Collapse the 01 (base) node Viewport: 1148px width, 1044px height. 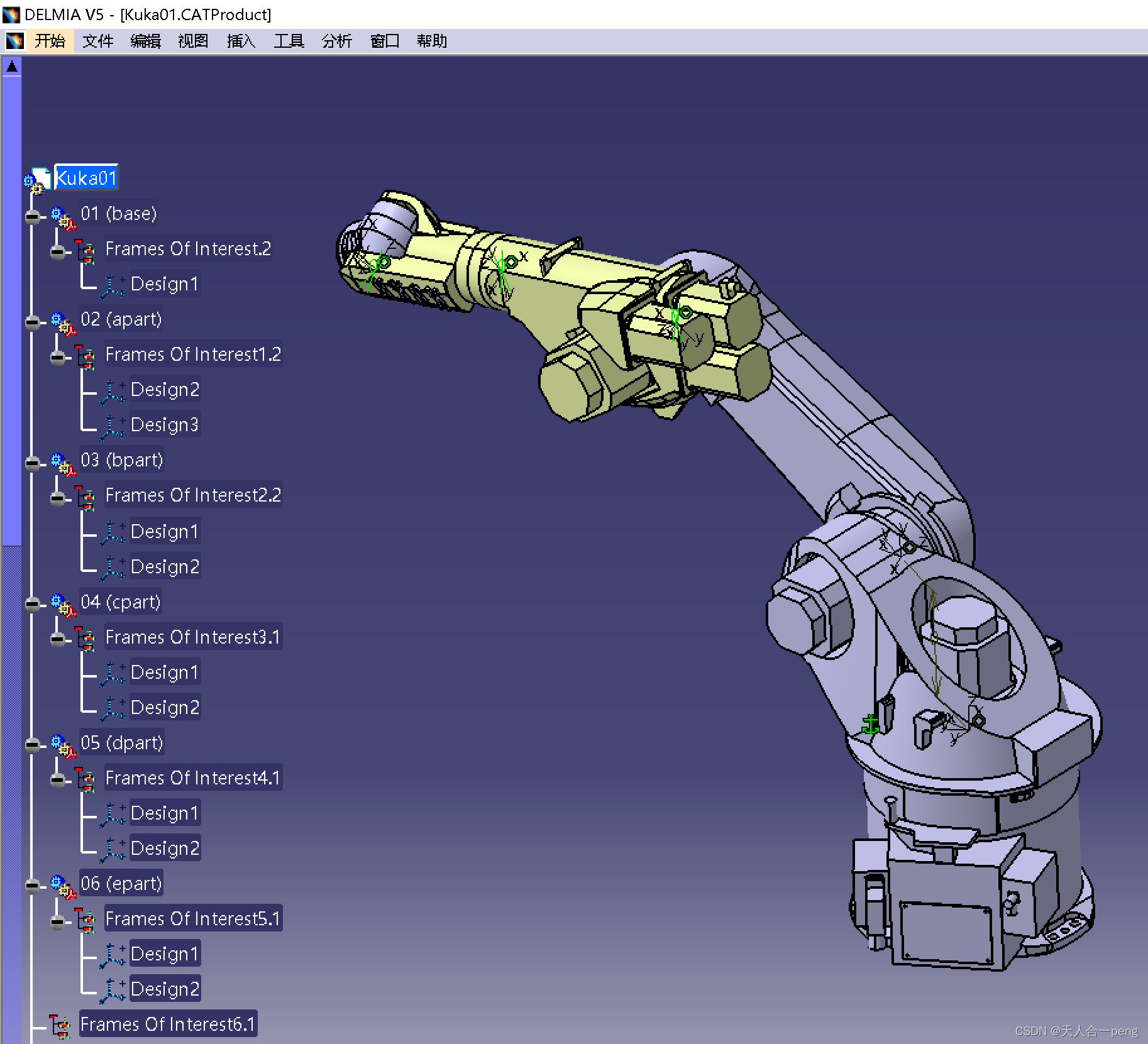33,216
